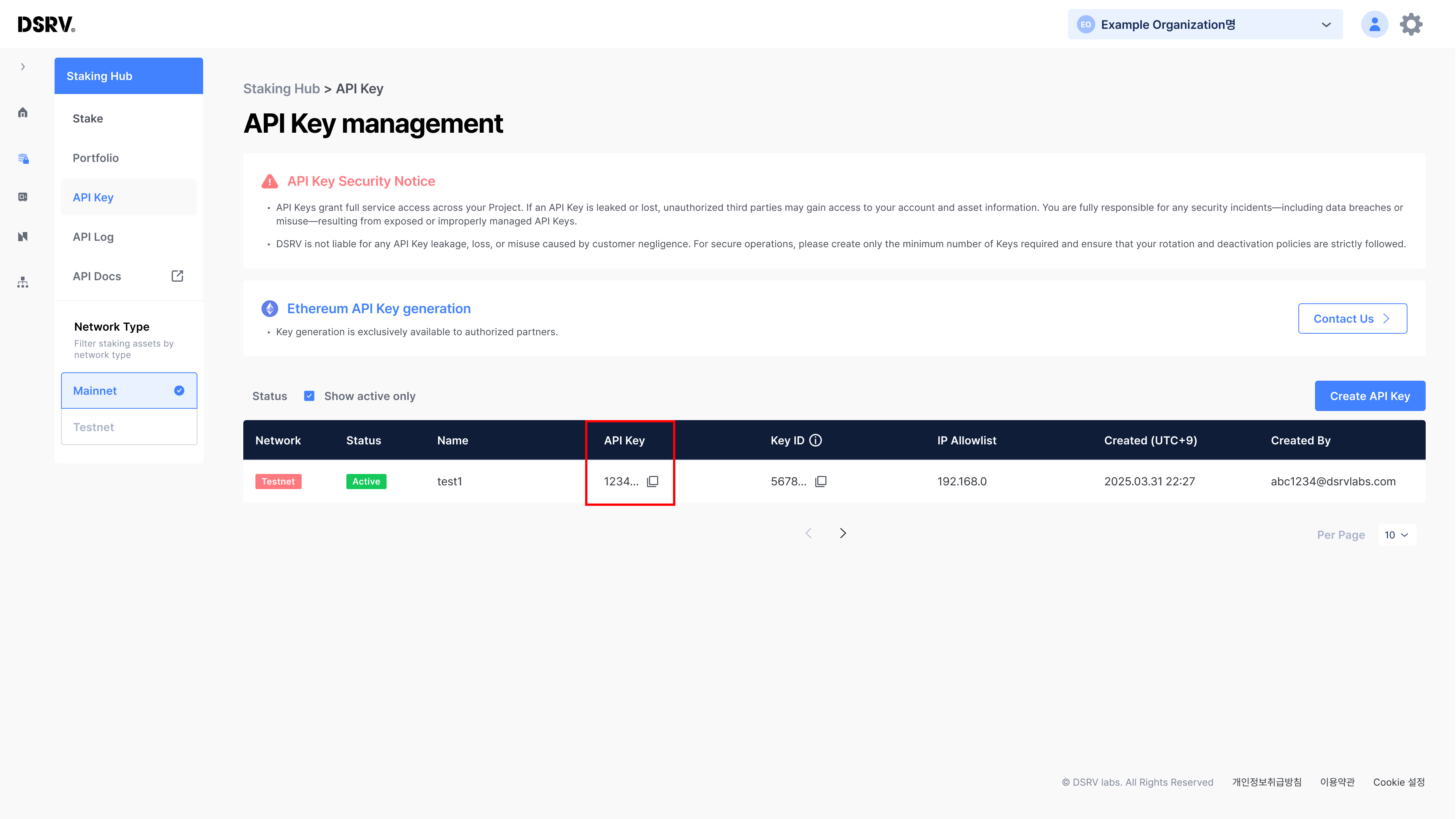
Task: Uncheck the Show active only checkbox
Action: [309, 396]
